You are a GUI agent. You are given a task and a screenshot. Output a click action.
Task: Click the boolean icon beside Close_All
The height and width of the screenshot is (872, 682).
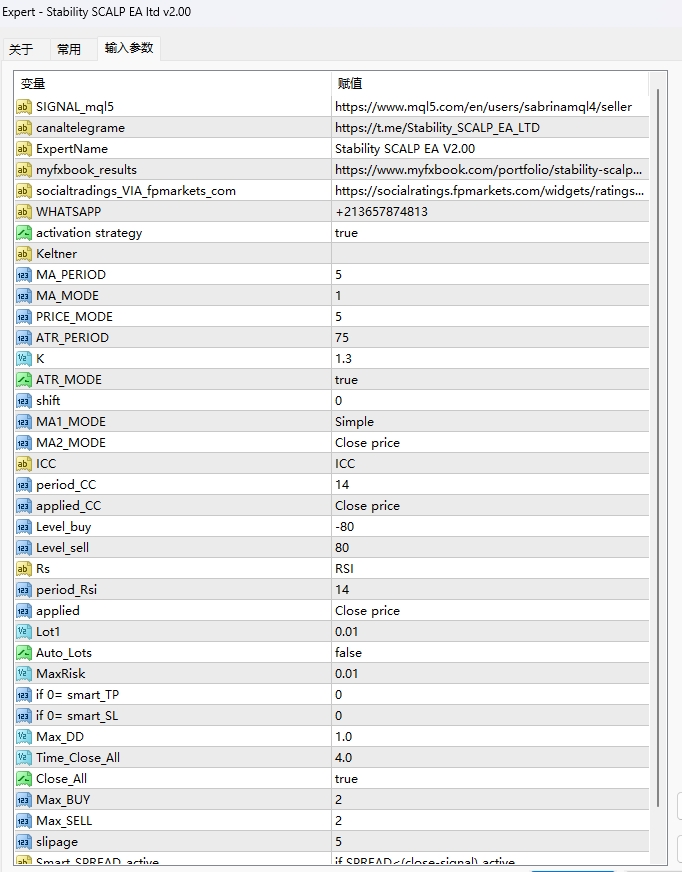(x=24, y=779)
